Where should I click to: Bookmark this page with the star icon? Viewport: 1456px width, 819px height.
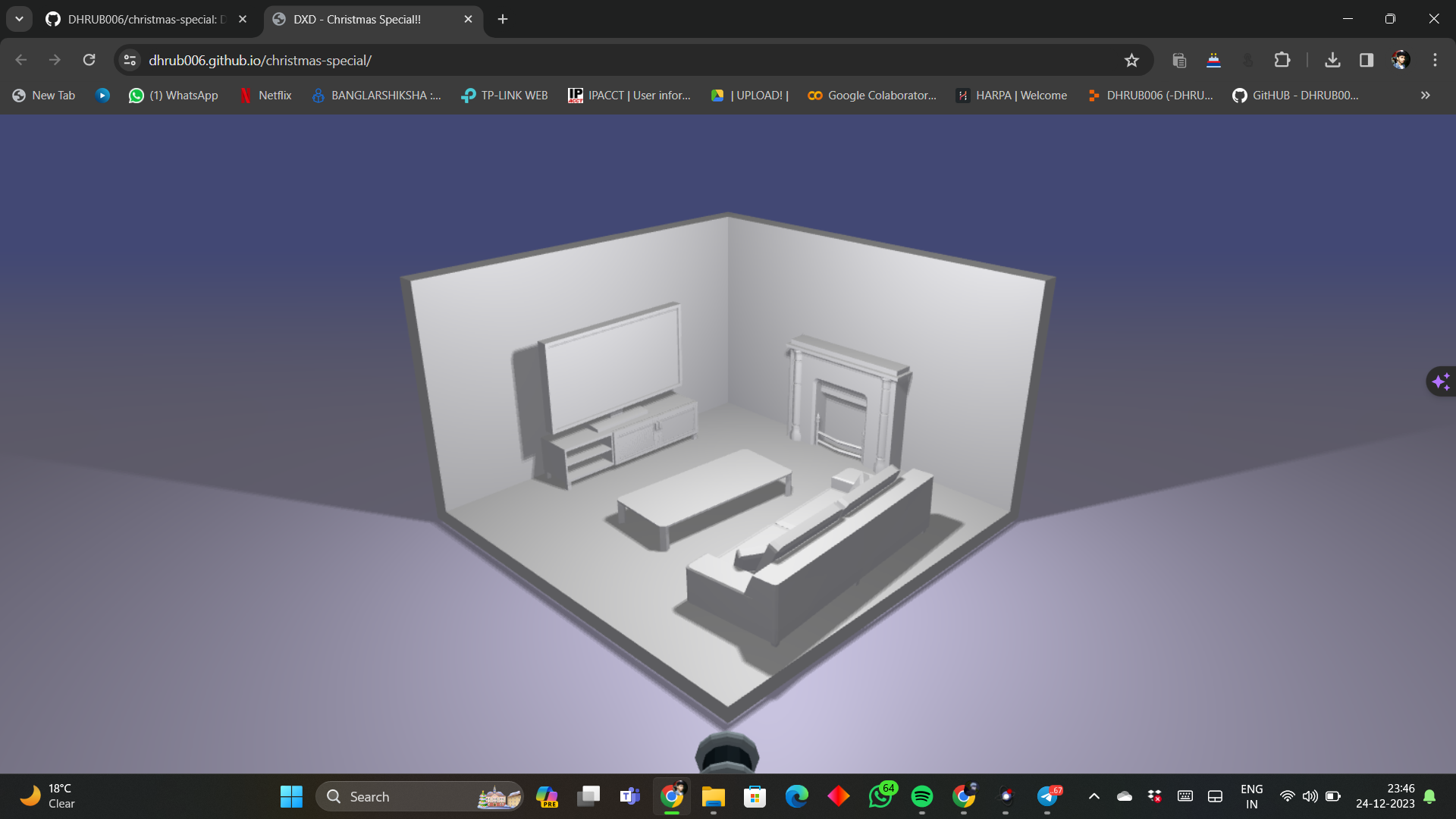[1131, 60]
